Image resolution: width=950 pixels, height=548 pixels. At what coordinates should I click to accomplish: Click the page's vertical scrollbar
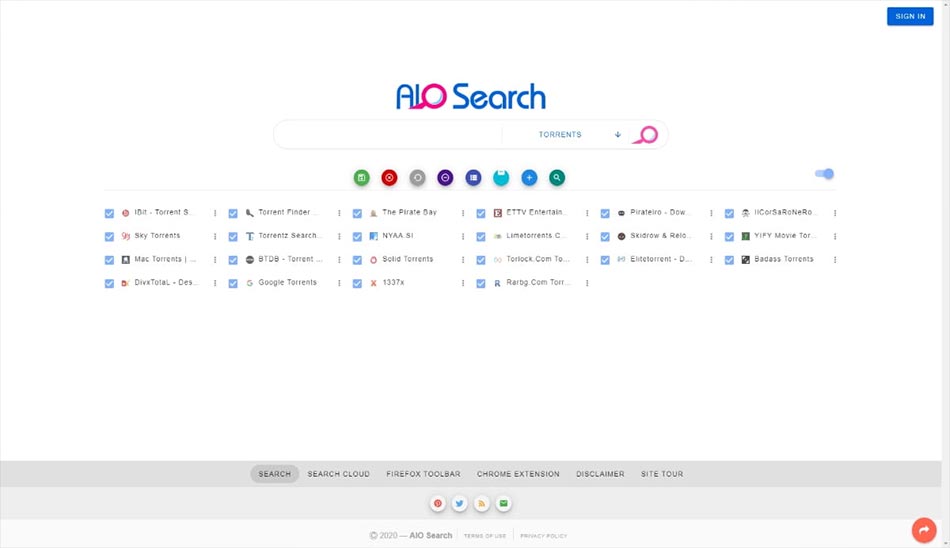(x=946, y=274)
